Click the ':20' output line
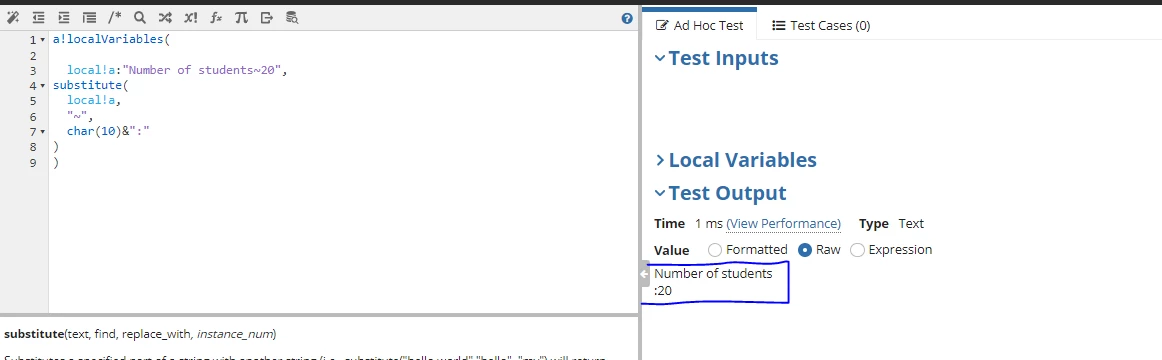 [x=663, y=291]
